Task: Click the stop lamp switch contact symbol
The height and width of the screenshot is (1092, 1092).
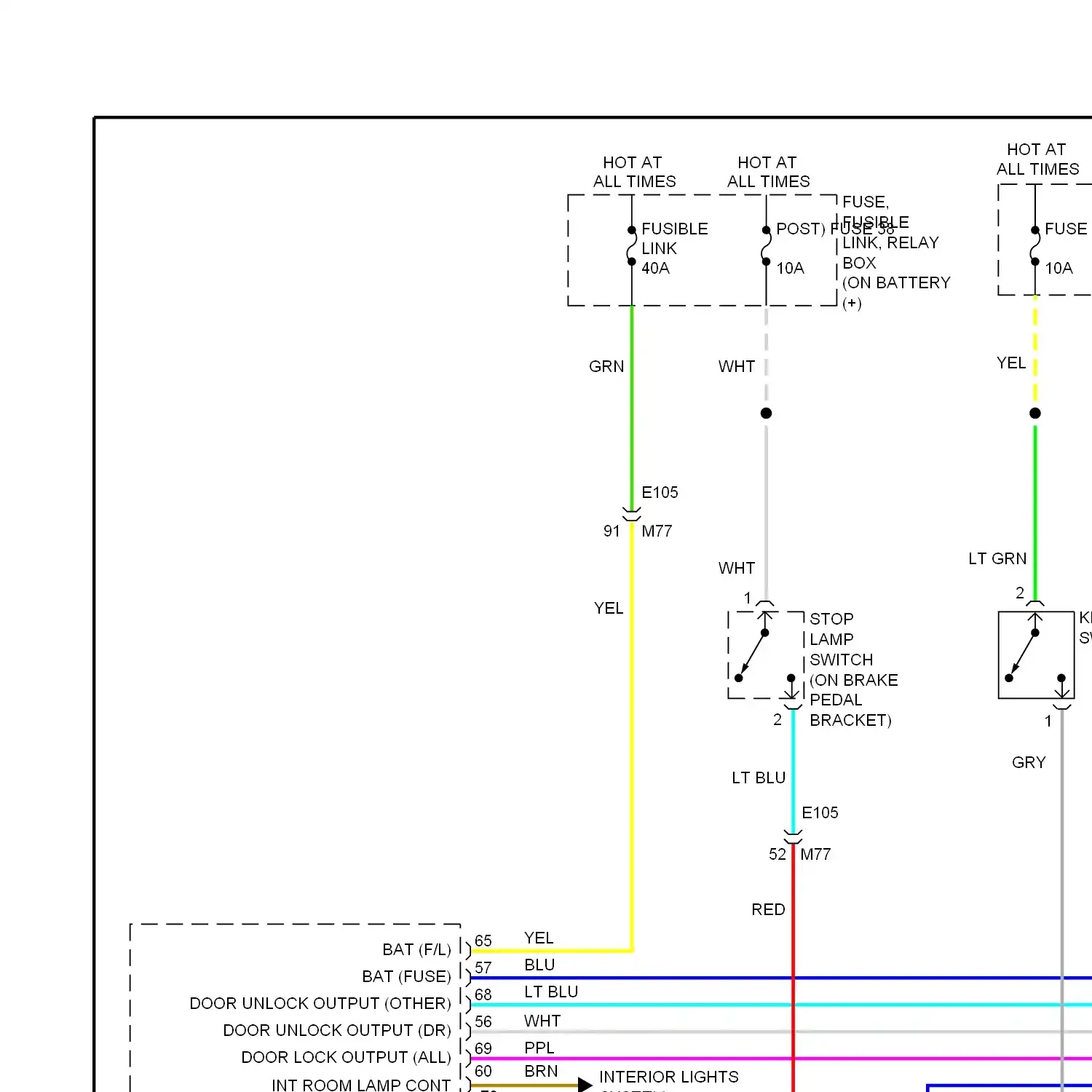Action: click(766, 655)
